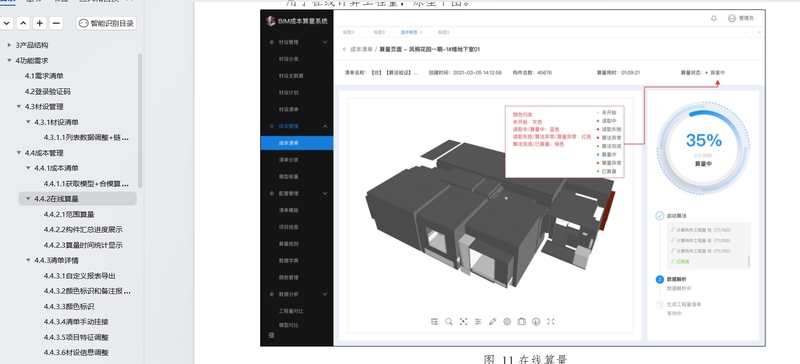Click the fullscreen arrows icon below the model
800x364 pixels.
click(551, 322)
